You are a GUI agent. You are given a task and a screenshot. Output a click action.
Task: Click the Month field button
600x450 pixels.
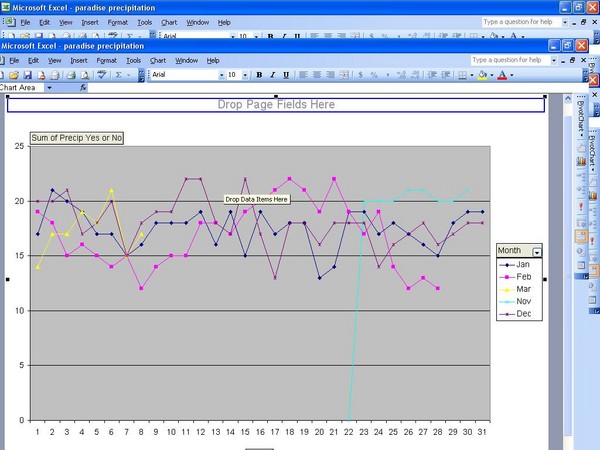[519, 251]
